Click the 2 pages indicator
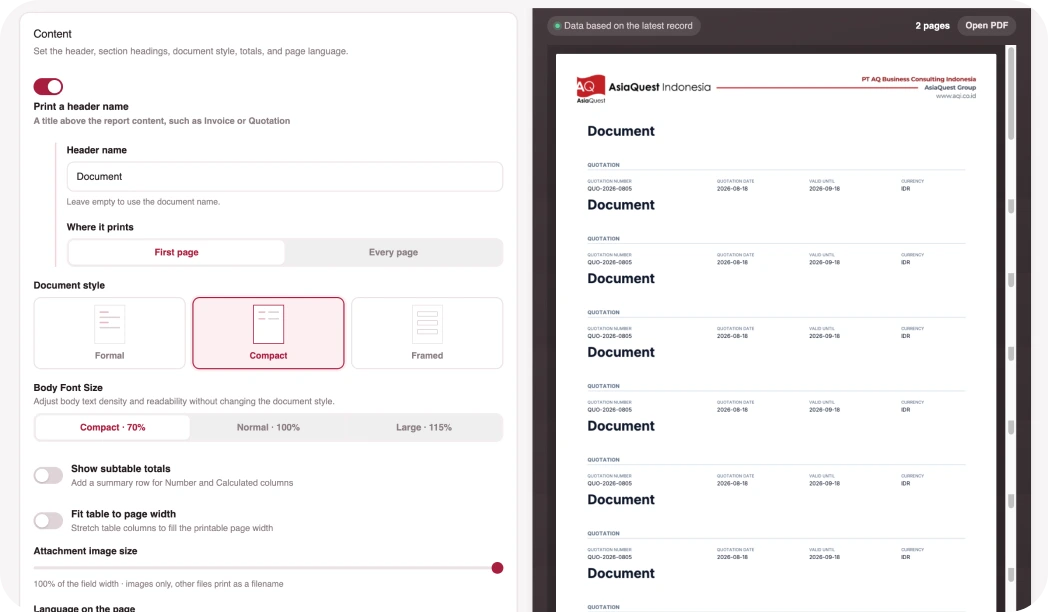 click(x=932, y=25)
